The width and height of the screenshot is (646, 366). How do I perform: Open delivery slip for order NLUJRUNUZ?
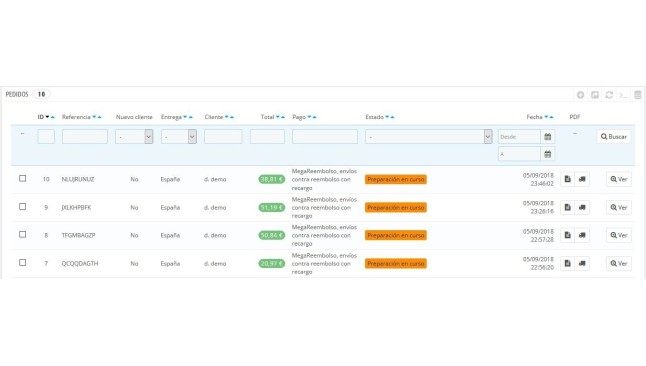tap(582, 179)
